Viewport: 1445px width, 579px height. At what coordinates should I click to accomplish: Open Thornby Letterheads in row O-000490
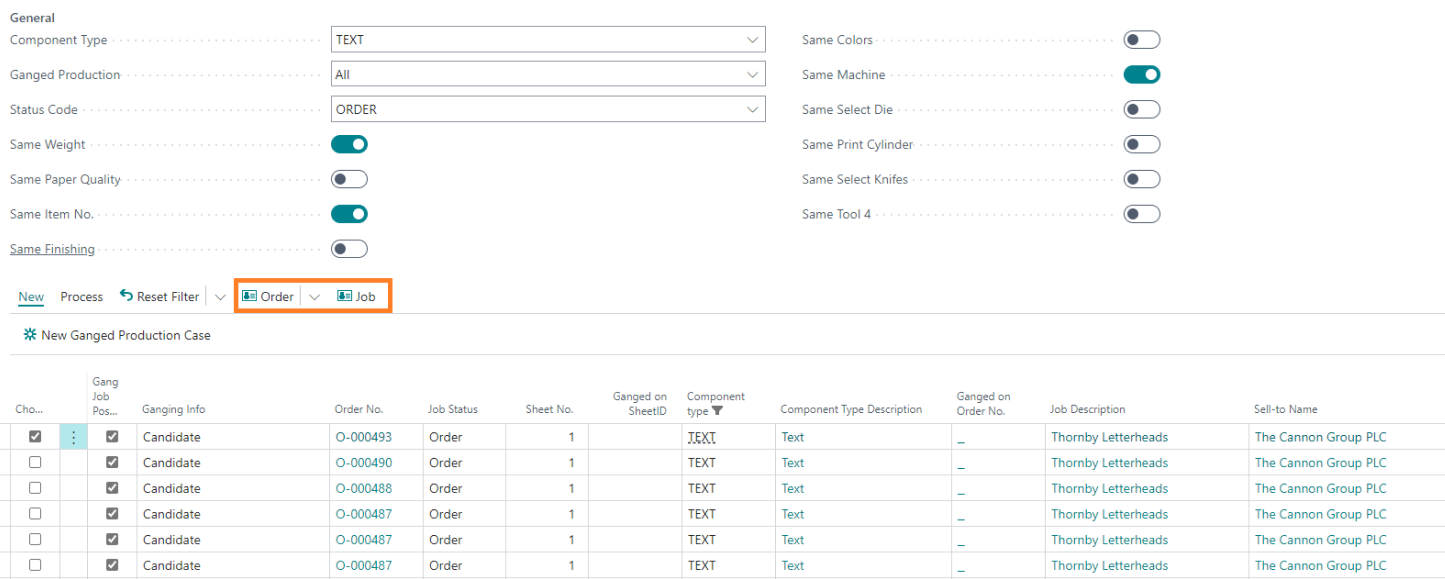click(1109, 463)
